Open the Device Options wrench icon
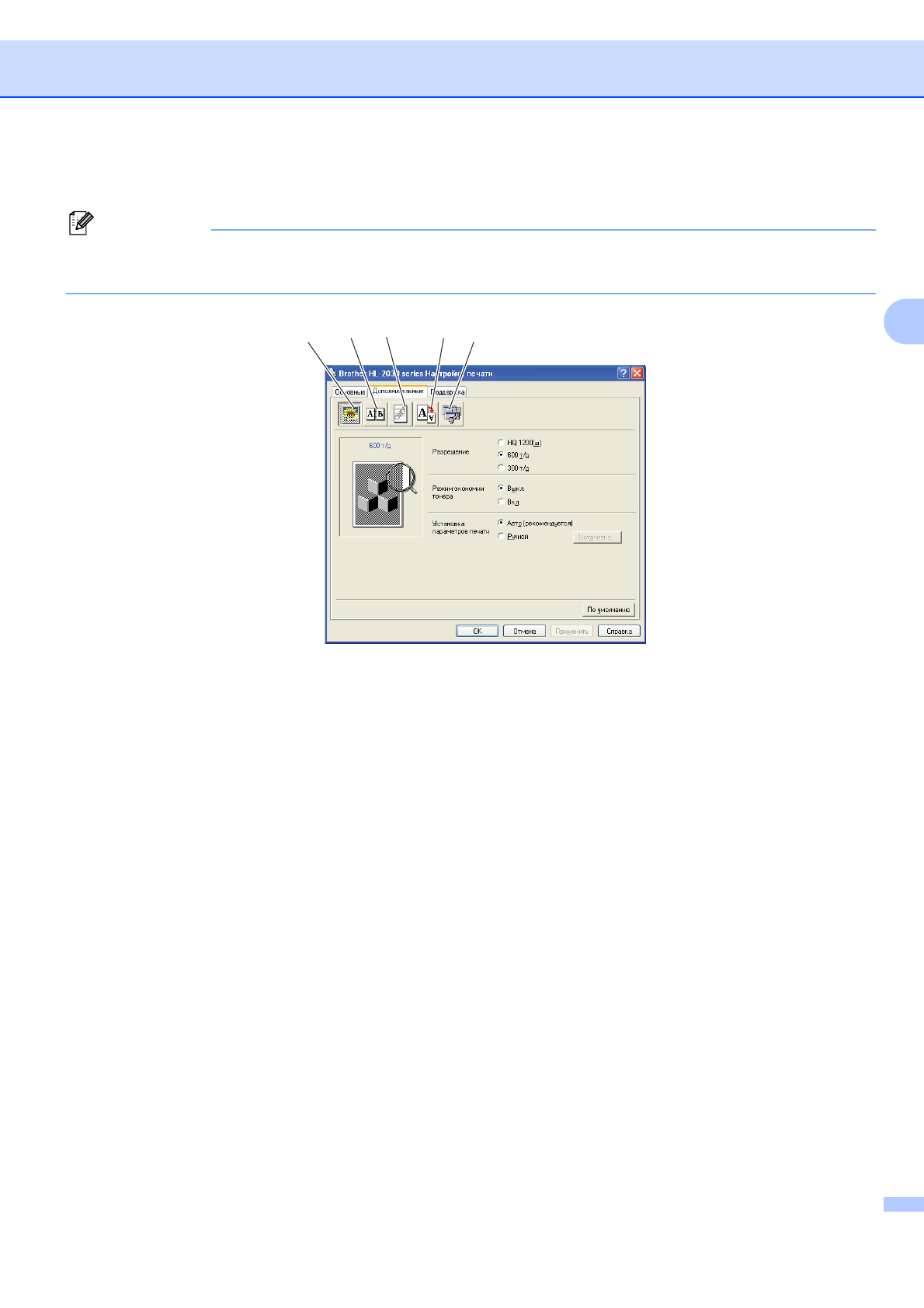This screenshot has height=1308, width=924. [x=451, y=414]
